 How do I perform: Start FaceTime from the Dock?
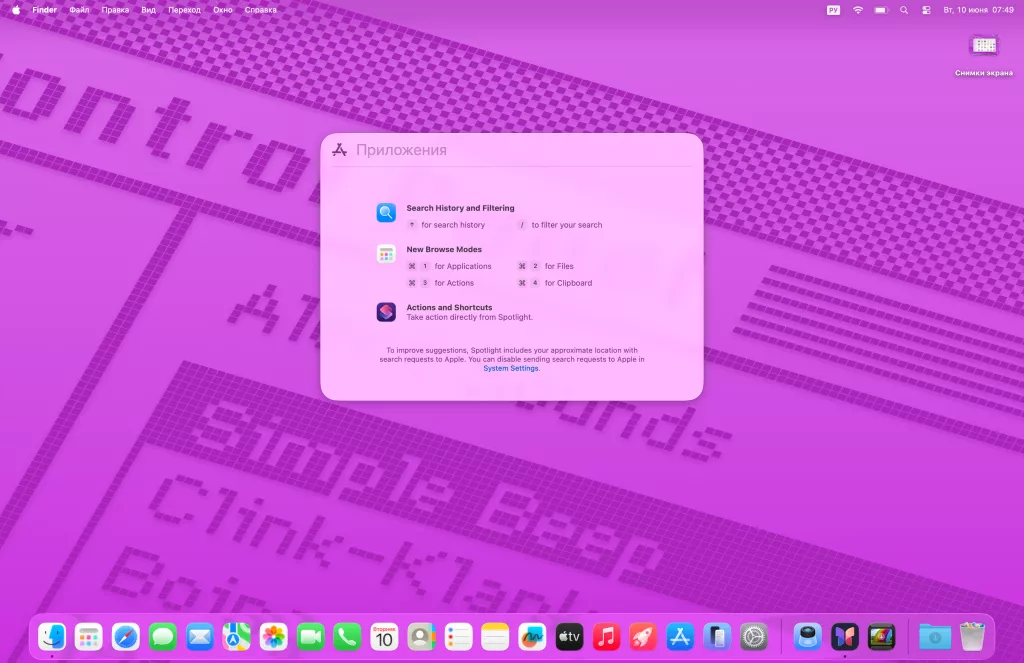(310, 636)
